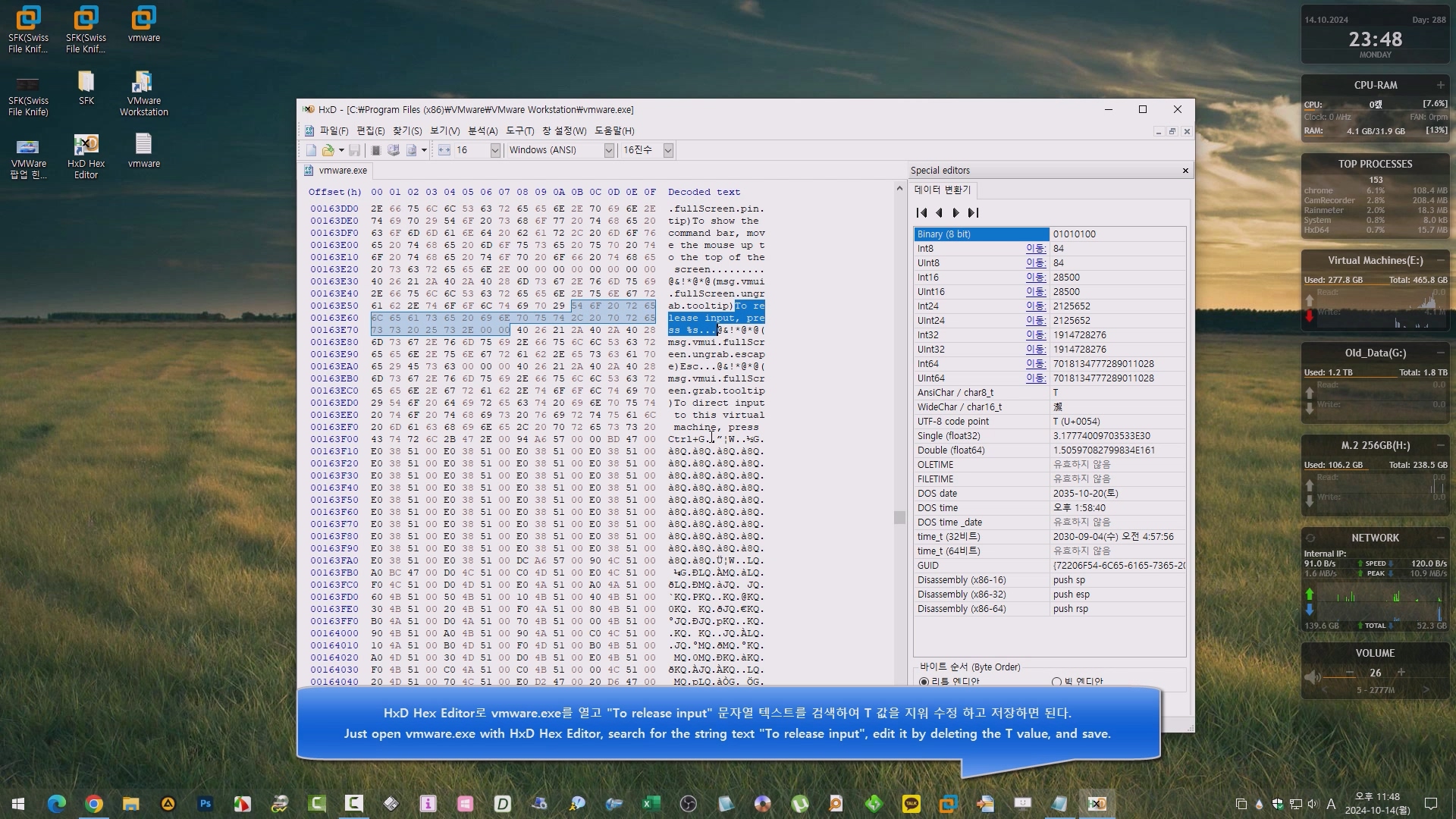Screen dimensions: 1456x819
Task: Open Photoshop from taskbar
Action: [205, 804]
